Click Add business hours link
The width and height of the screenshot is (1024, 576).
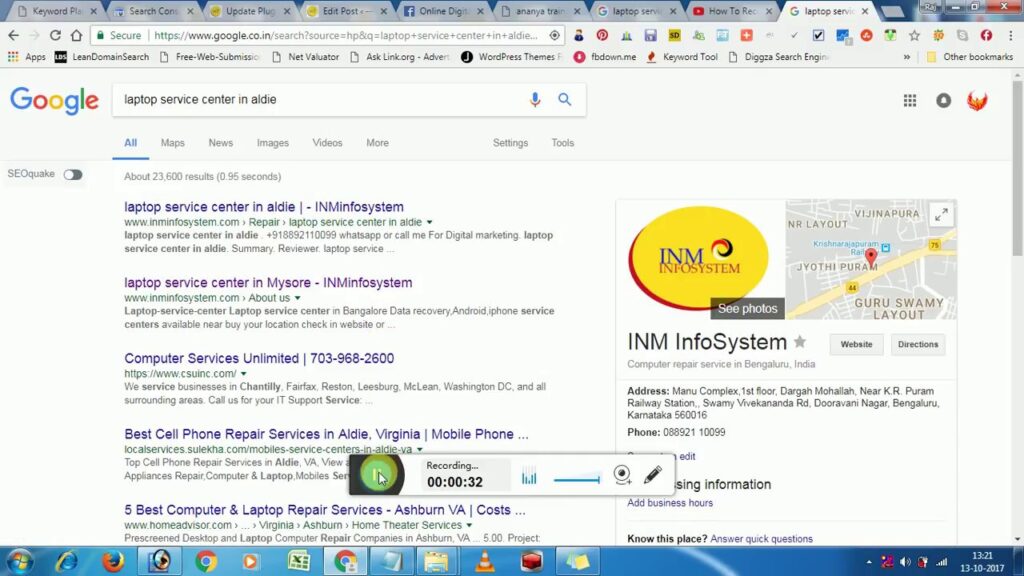point(669,503)
